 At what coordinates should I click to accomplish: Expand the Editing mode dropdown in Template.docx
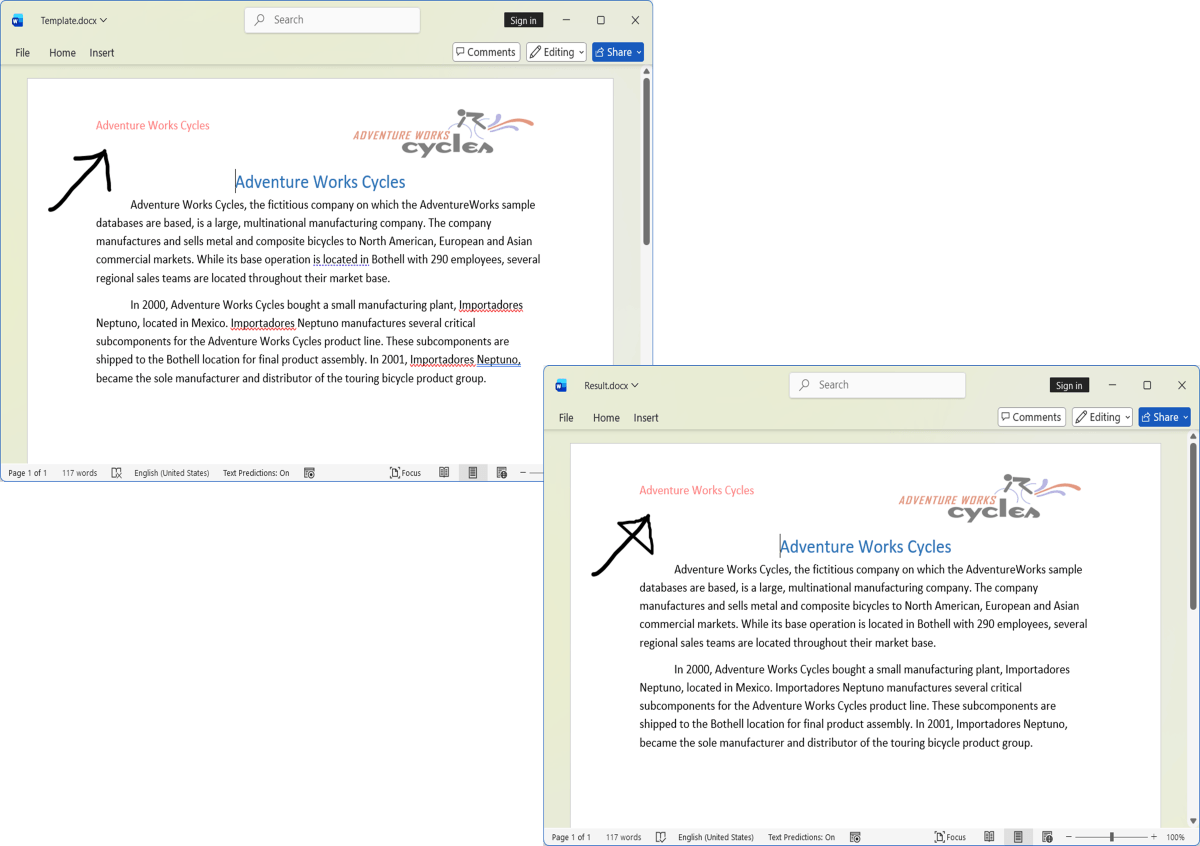556,52
